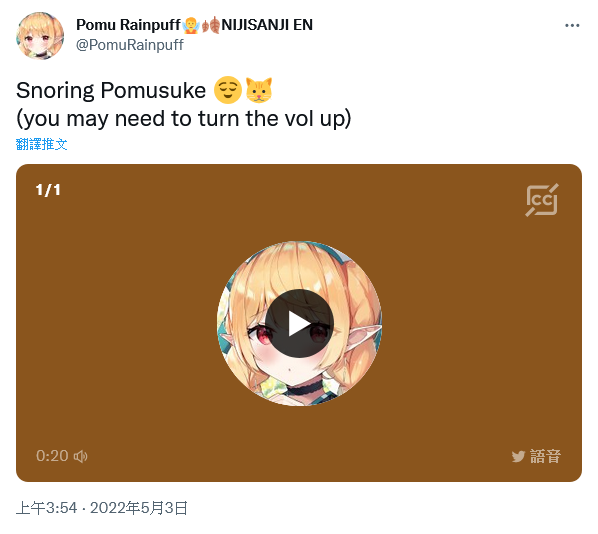Play the Snoring Pomusuke voice tweet
598x534 pixels.
click(299, 323)
